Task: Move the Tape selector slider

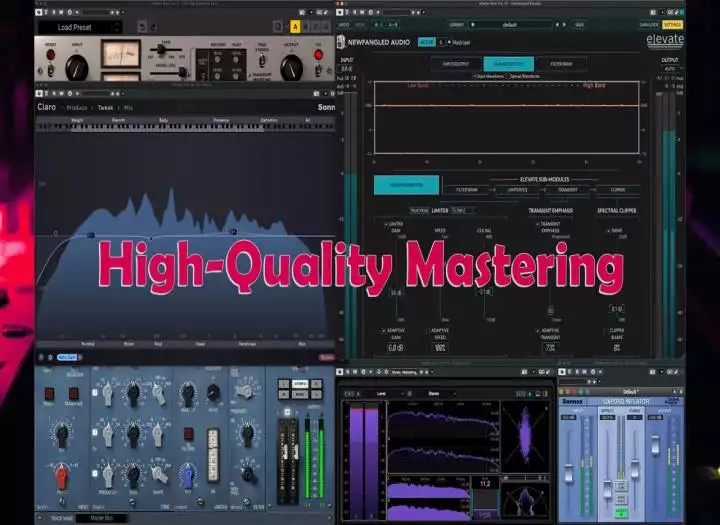Action: tap(161, 49)
